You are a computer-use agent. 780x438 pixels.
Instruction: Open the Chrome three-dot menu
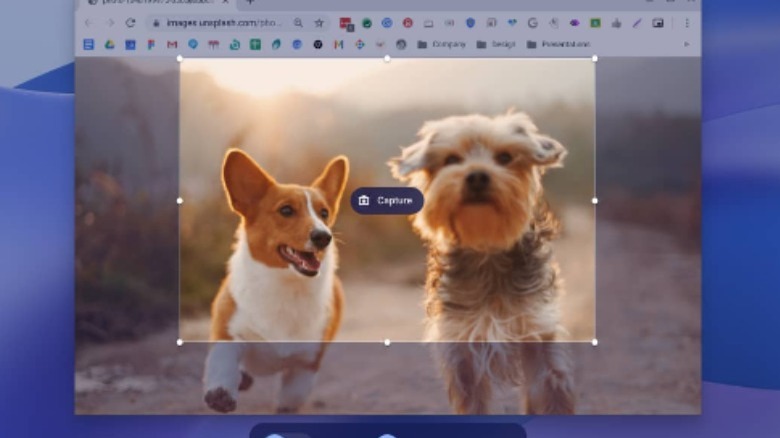pos(686,23)
